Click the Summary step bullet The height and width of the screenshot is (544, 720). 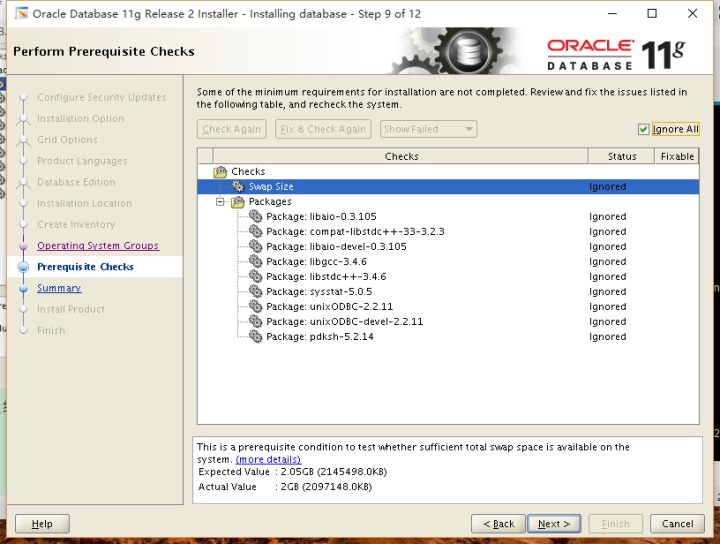[x=23, y=288]
